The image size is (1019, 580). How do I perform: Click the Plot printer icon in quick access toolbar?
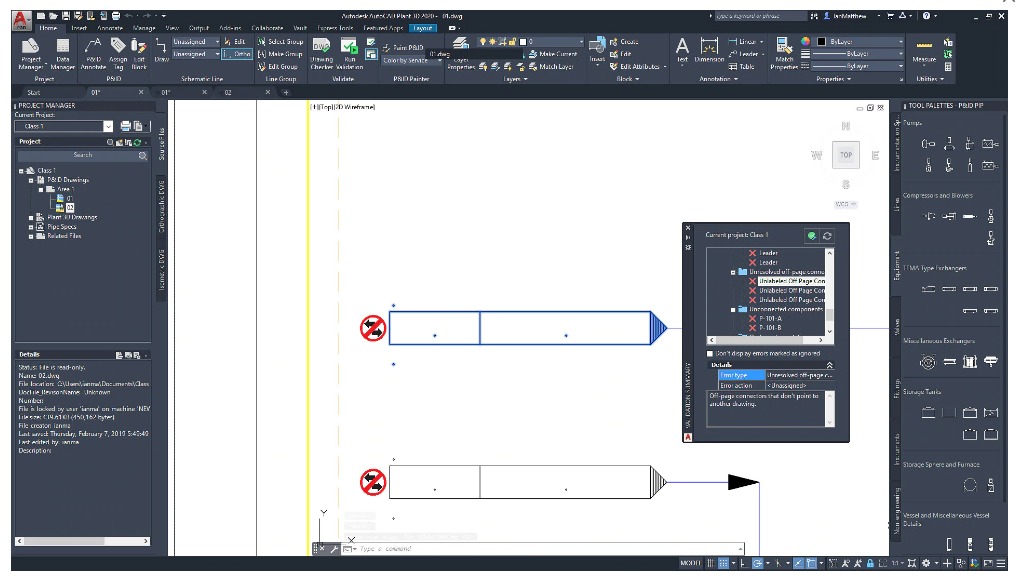(x=116, y=16)
